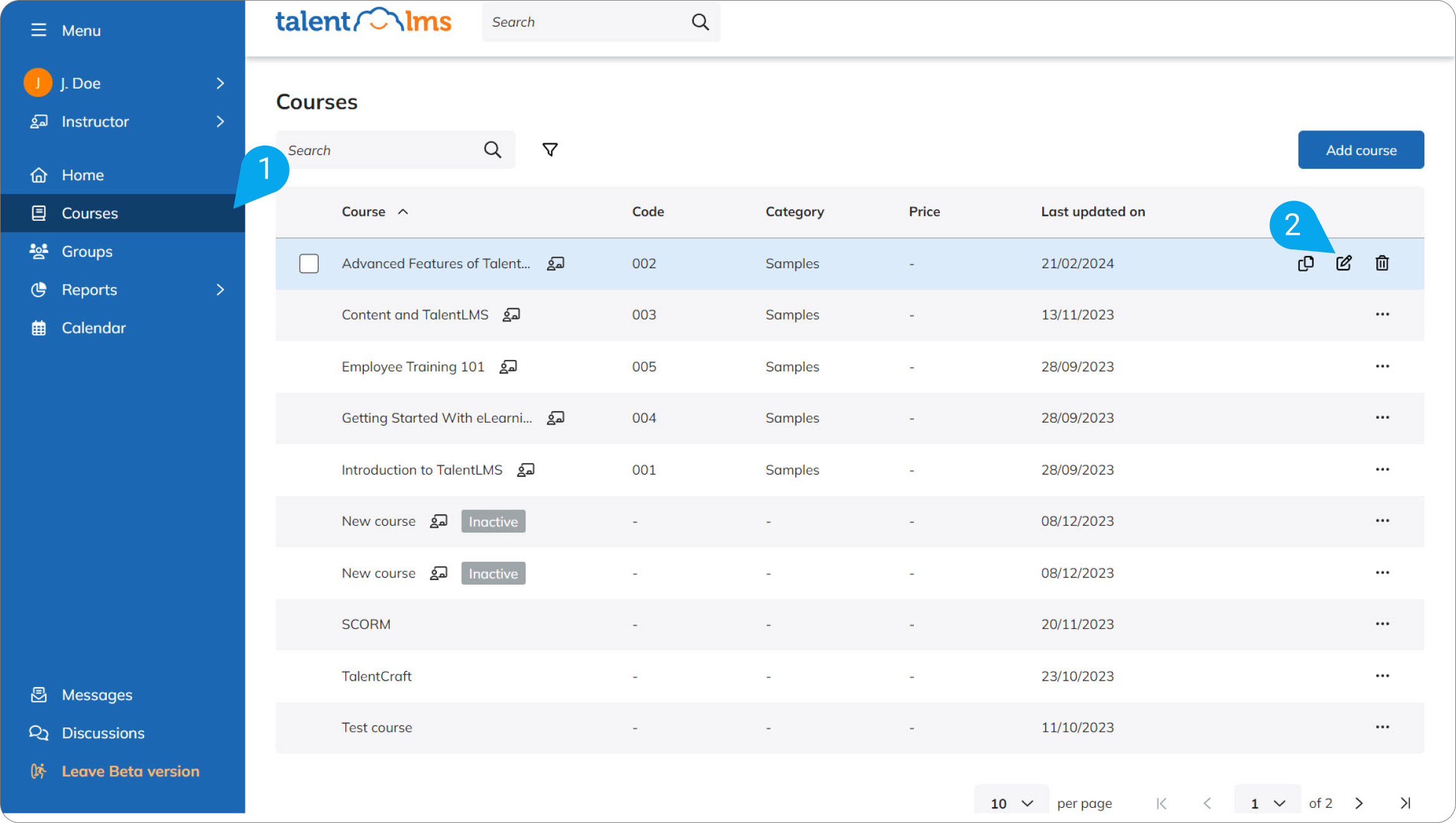Click the delete trash icon on Advanced Features row
1456x823 pixels.
[1382, 263]
